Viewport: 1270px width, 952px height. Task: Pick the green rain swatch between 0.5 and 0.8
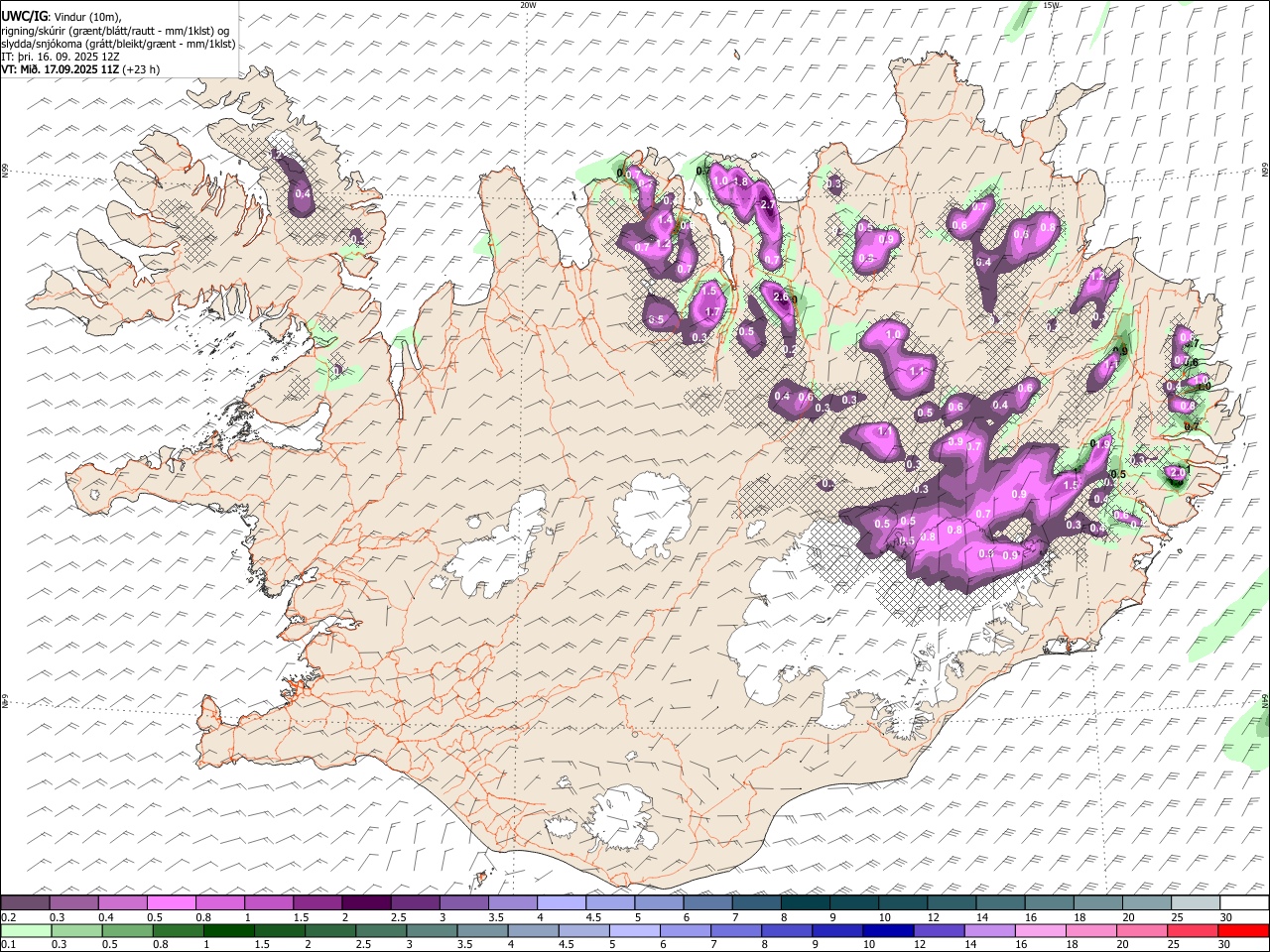coord(127,930)
